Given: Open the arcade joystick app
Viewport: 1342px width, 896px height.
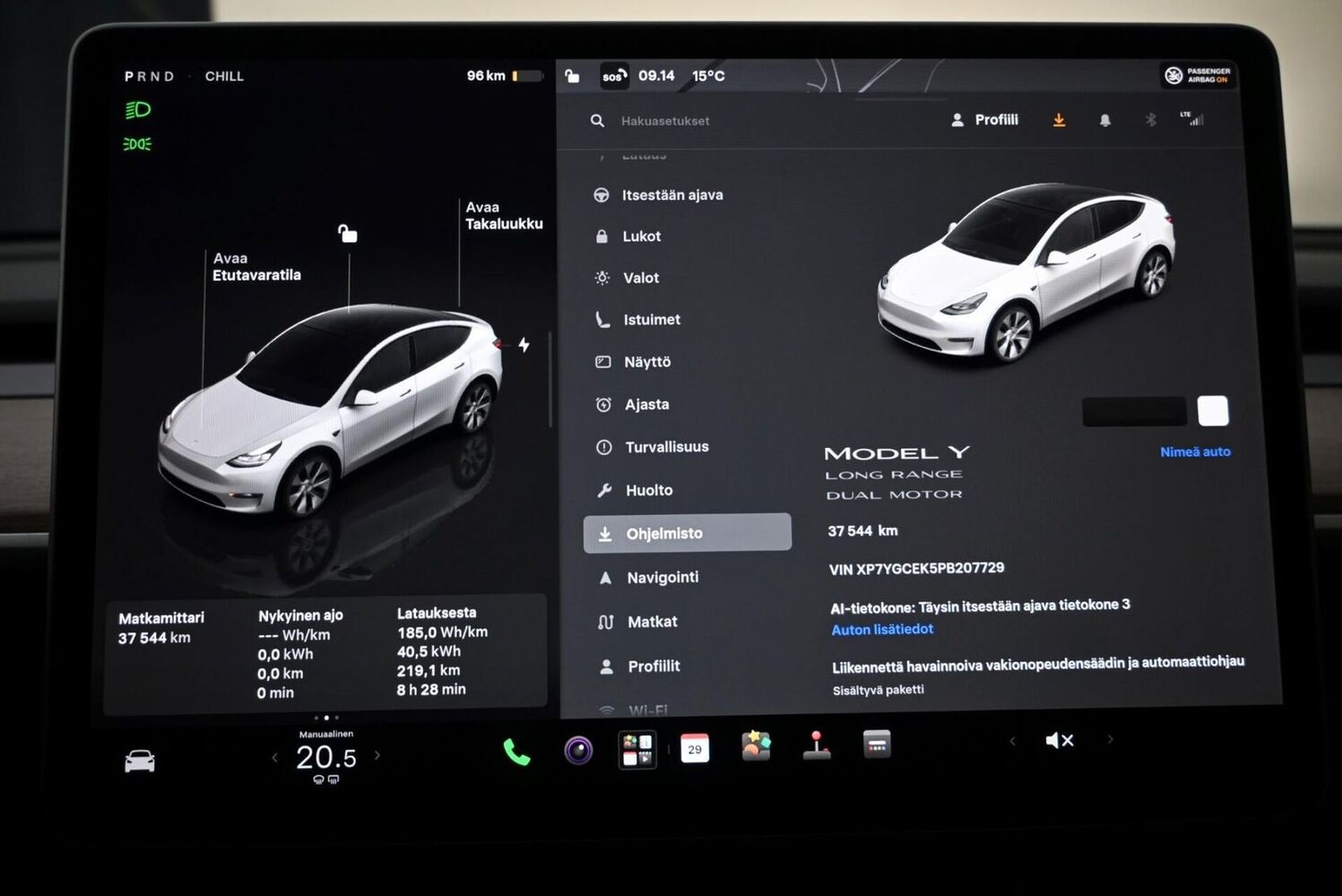Looking at the screenshot, I should (817, 745).
